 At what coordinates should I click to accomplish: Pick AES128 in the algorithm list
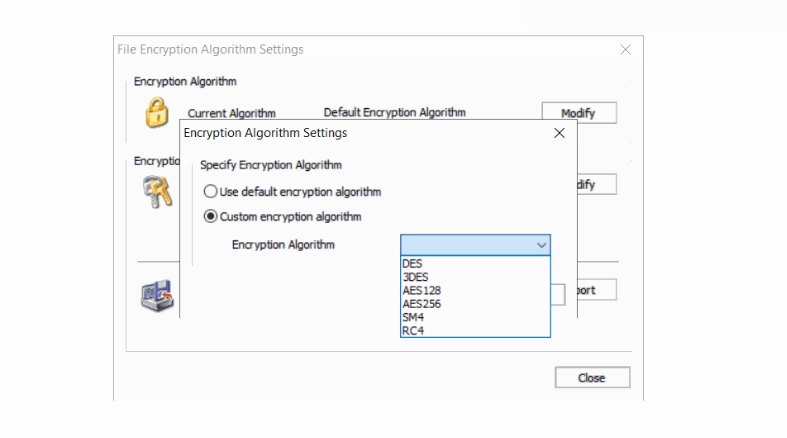[x=475, y=290]
